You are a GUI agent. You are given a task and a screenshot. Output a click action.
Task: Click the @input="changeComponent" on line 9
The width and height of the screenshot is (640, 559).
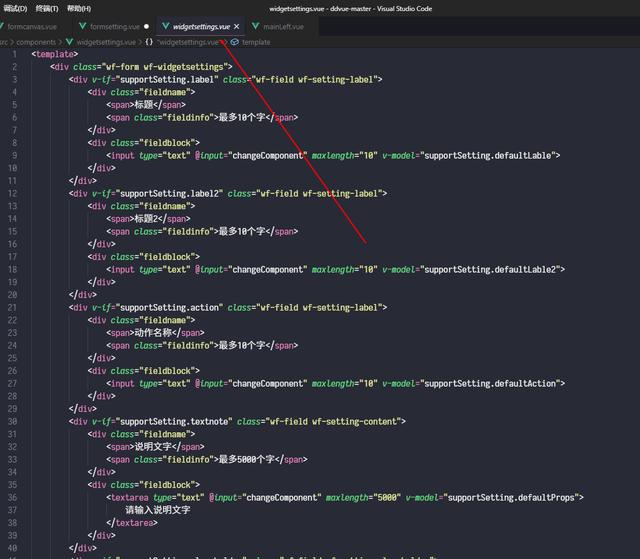(251, 155)
